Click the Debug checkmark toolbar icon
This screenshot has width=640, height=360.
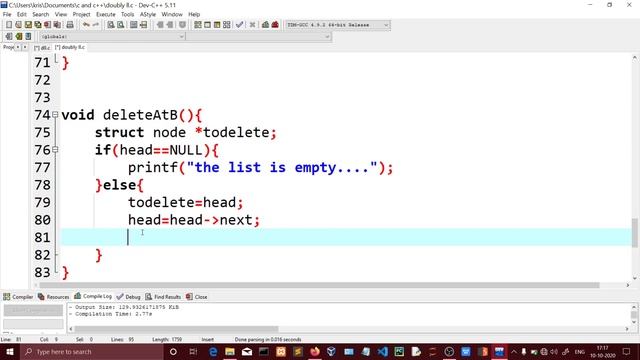pyautogui.click(x=240, y=25)
